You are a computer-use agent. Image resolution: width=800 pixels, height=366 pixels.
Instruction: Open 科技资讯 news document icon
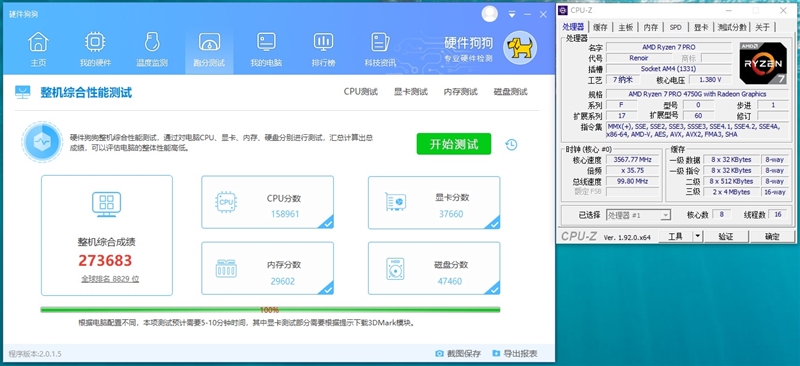pos(380,42)
